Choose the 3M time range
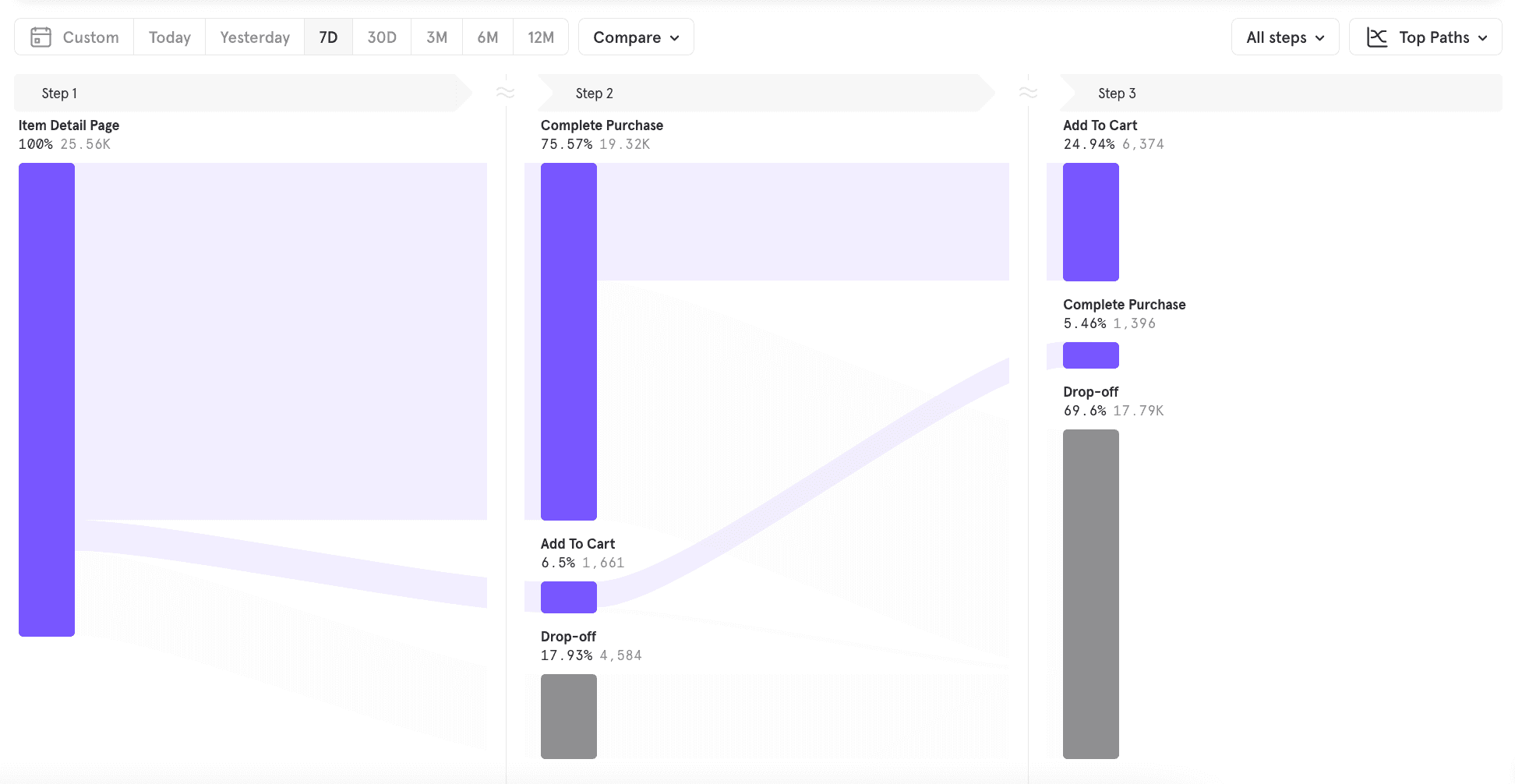1515x784 pixels. coord(436,37)
